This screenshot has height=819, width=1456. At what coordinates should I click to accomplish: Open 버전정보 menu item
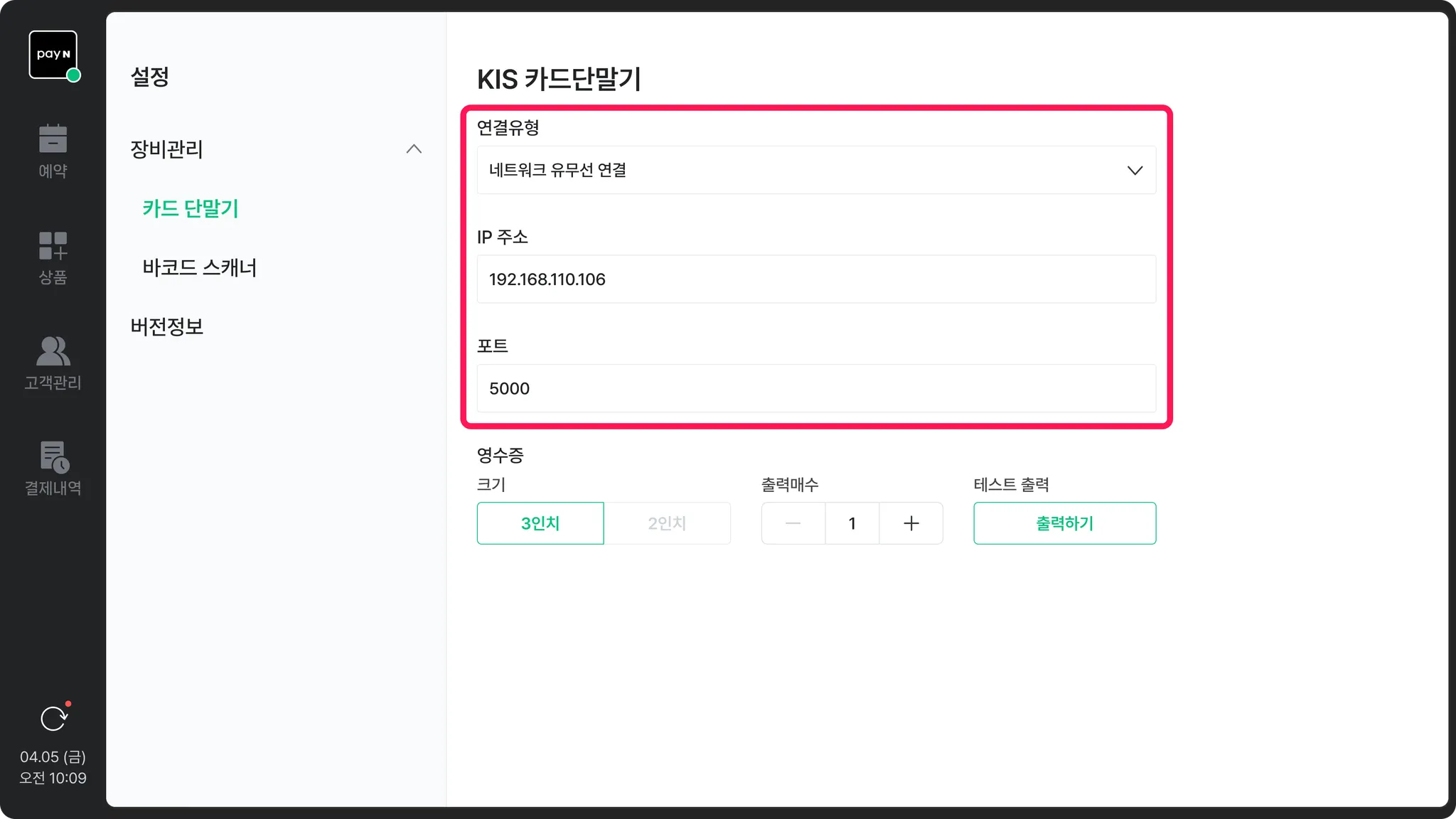coord(167,327)
